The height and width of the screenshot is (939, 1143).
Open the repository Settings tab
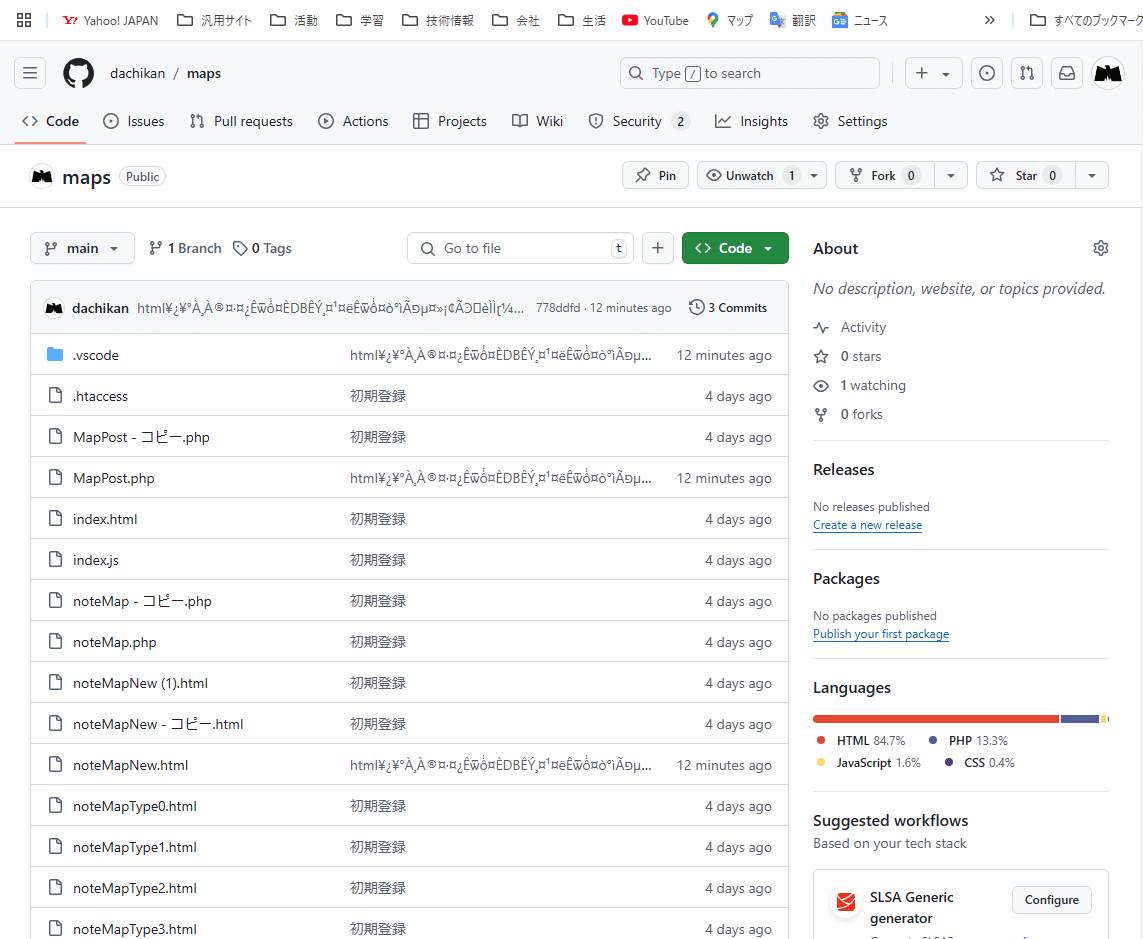[849, 121]
